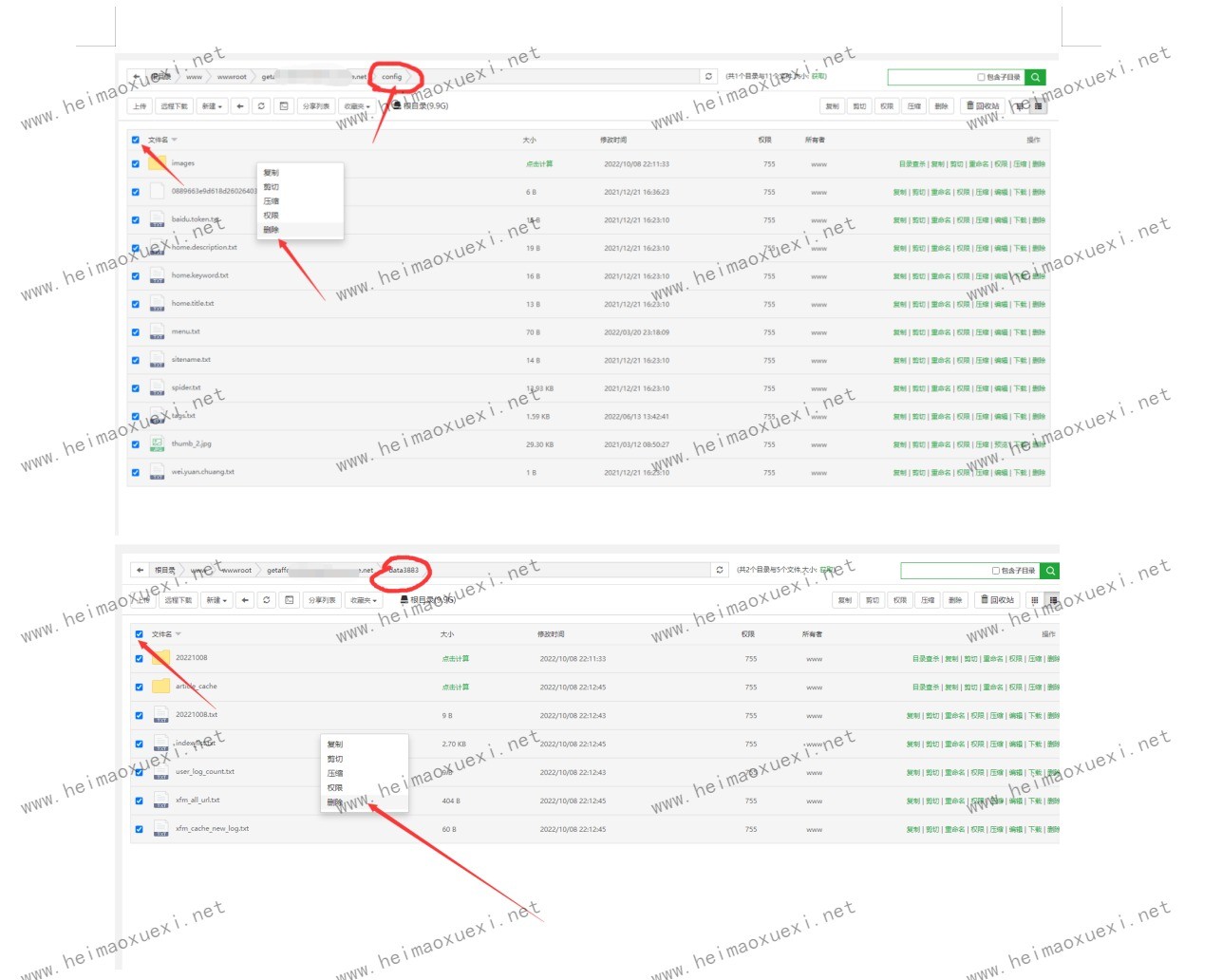The width and height of the screenshot is (1222, 980).
Task: Toggle the select-all checkbox in the data3883 file list
Action: point(139,634)
